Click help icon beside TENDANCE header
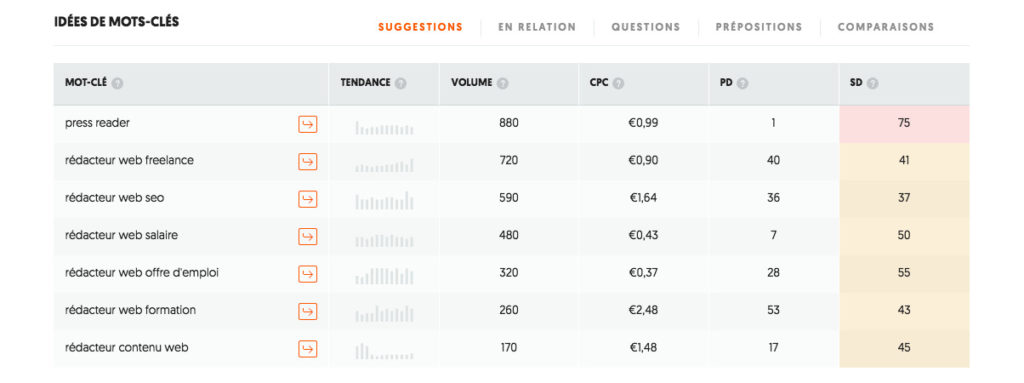The height and width of the screenshot is (383, 1024). pyautogui.click(x=400, y=84)
